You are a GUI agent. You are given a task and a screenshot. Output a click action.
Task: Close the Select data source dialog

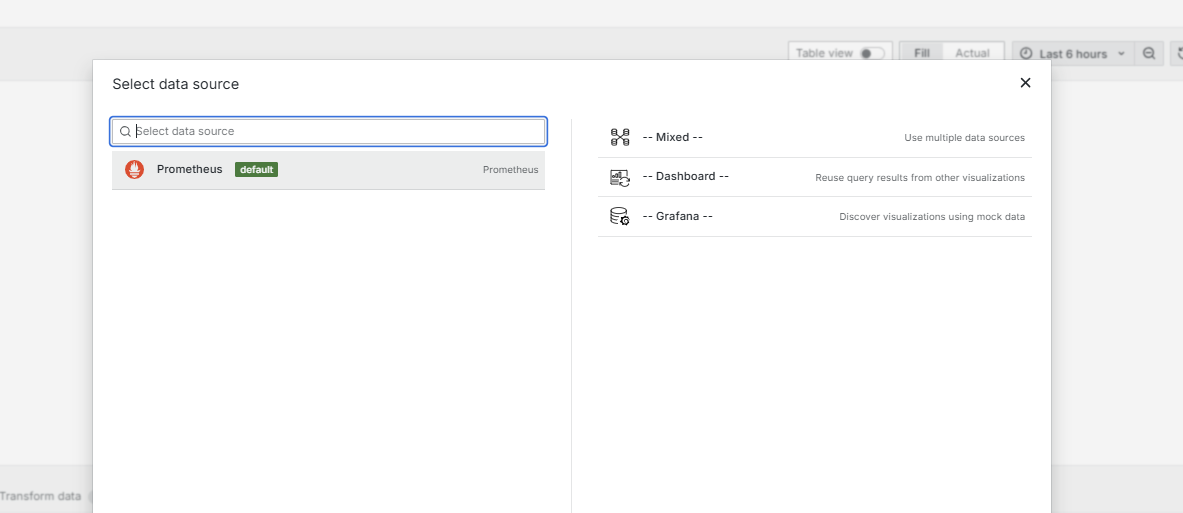pos(1025,83)
